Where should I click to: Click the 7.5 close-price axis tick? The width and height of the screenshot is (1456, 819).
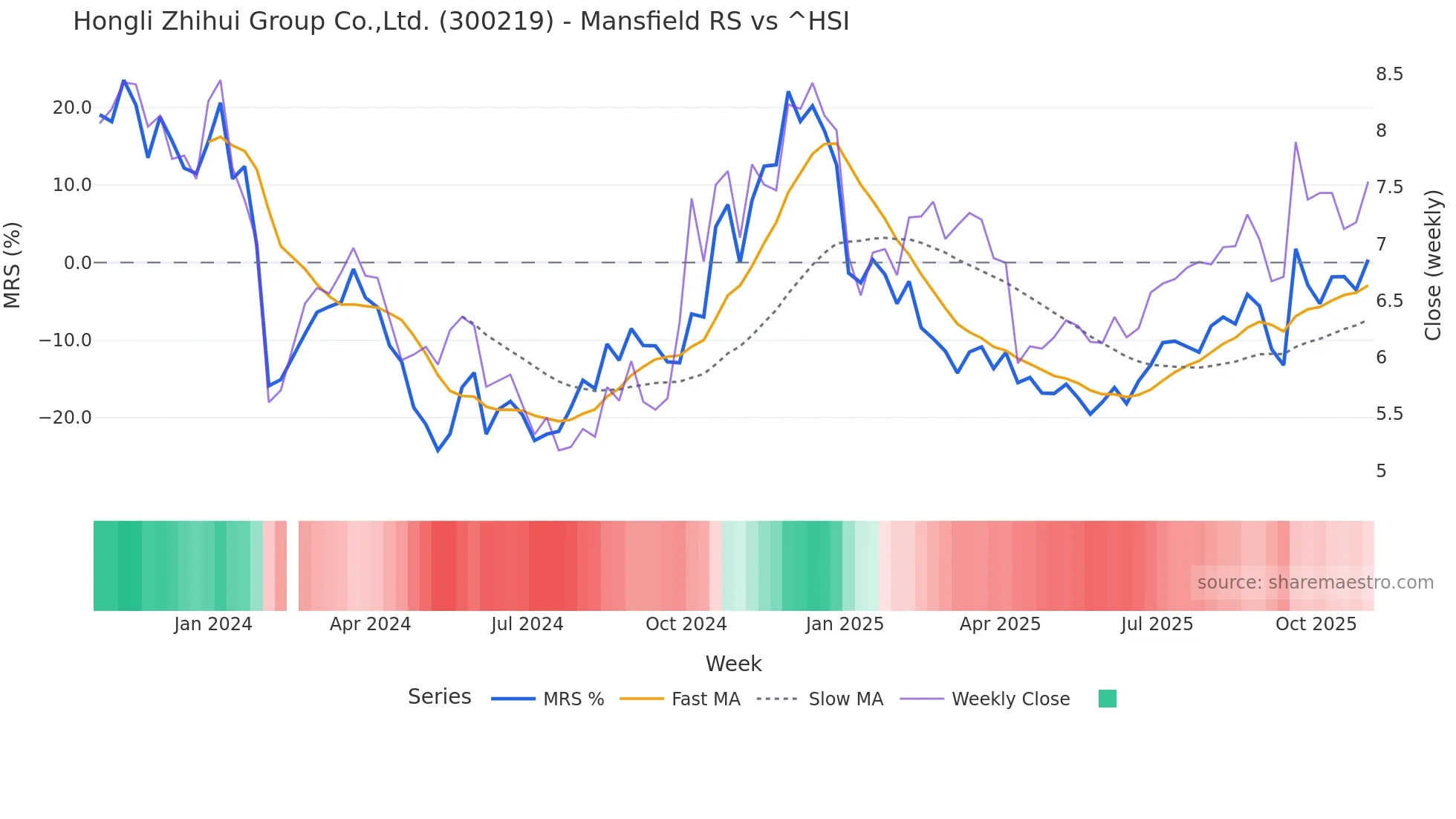(1389, 187)
